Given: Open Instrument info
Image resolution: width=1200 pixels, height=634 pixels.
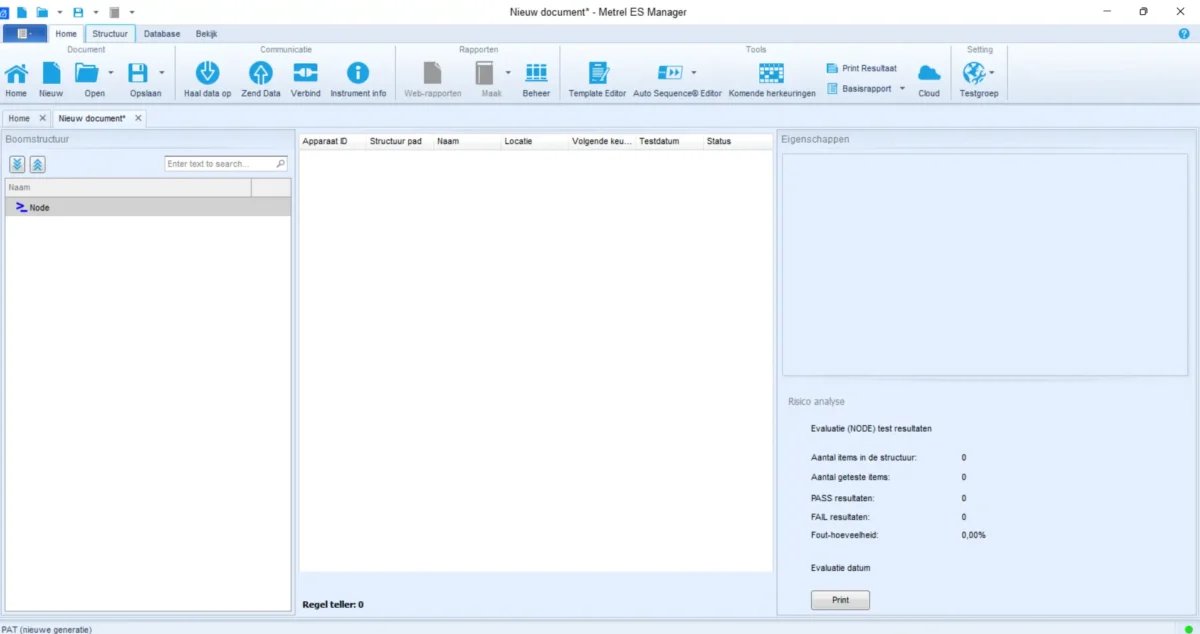Looking at the screenshot, I should coord(358,74).
